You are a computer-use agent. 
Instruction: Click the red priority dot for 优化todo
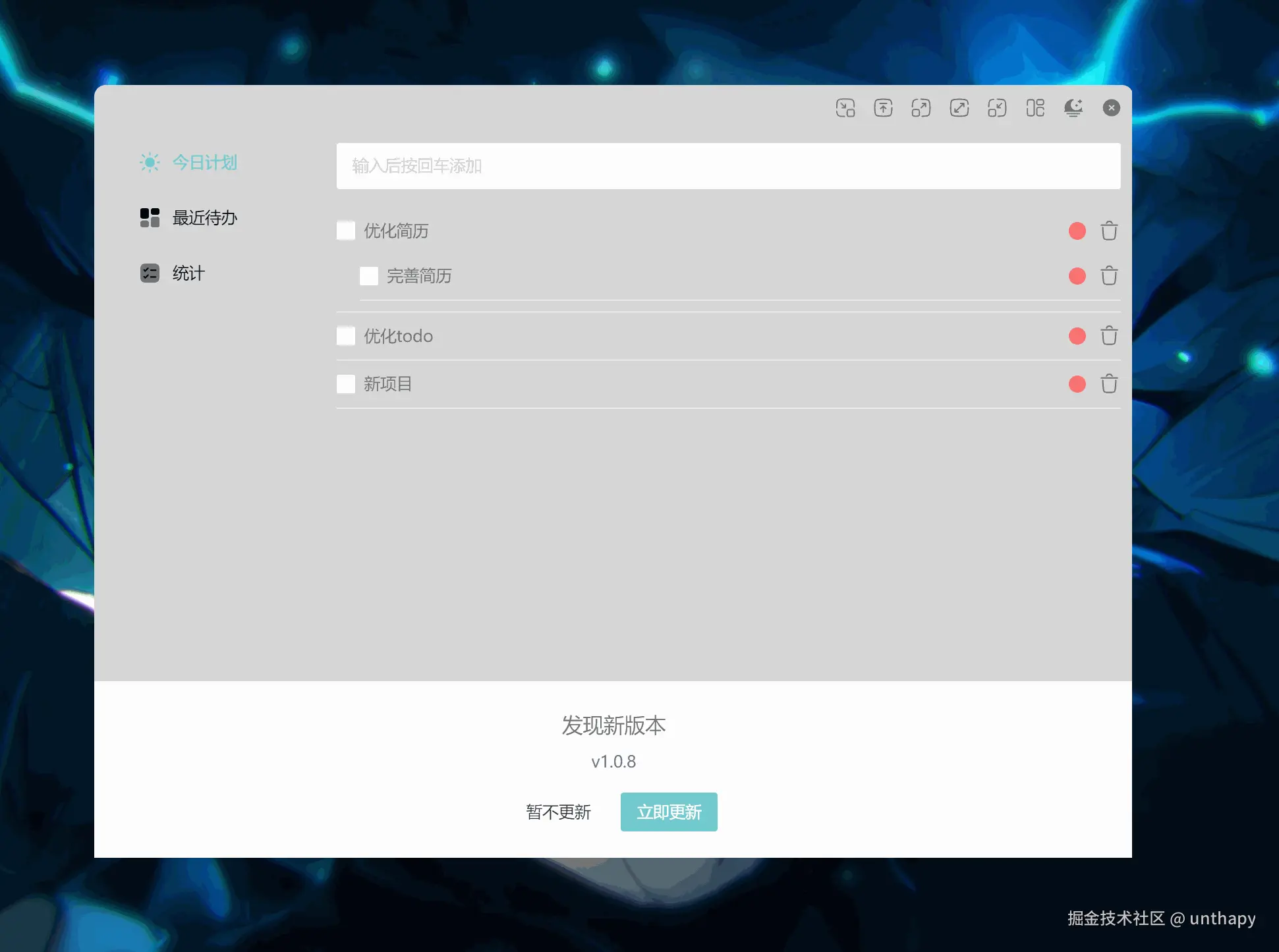[1077, 335]
